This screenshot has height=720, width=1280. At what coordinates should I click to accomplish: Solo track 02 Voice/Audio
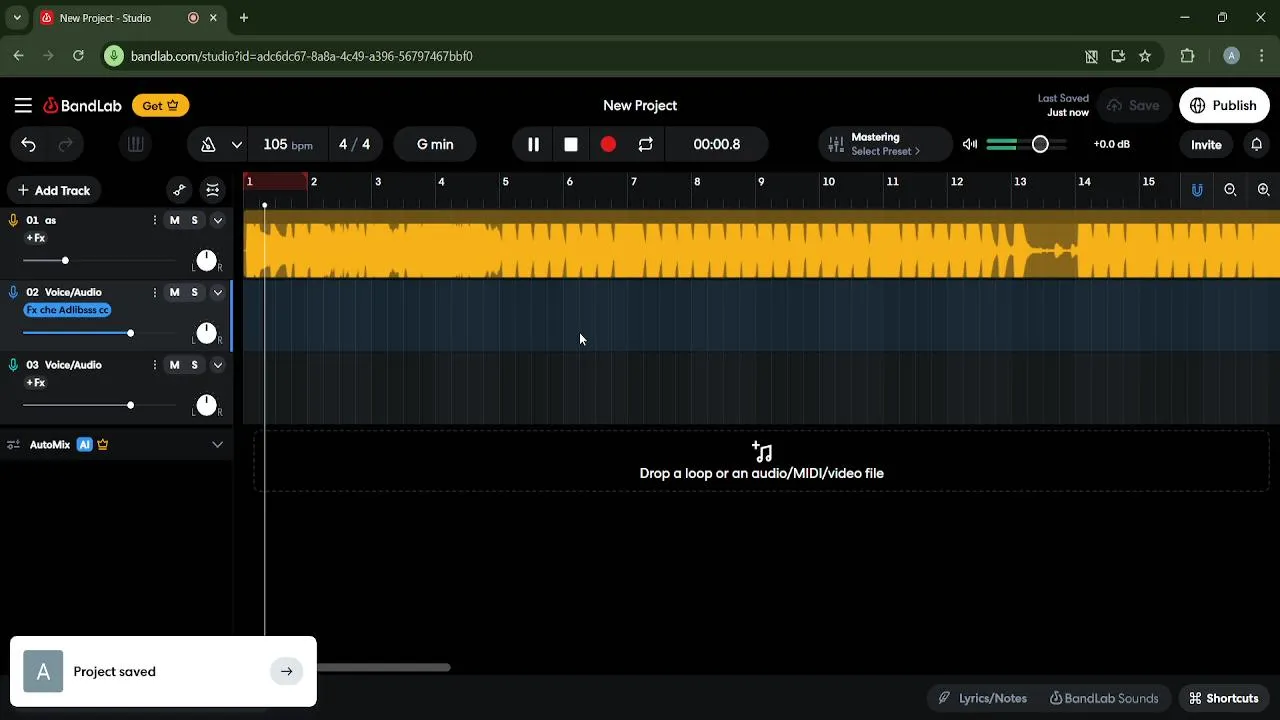[195, 292]
